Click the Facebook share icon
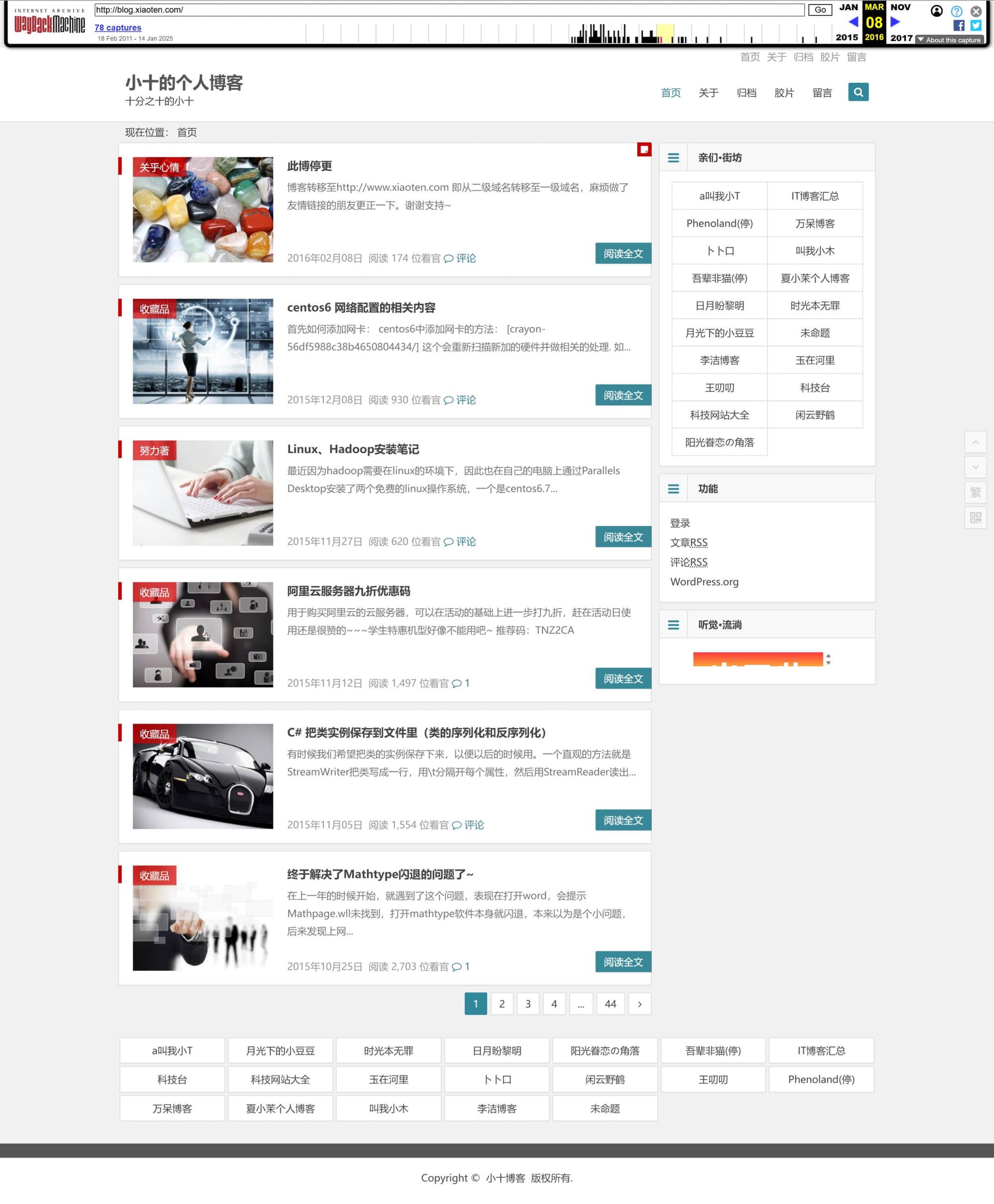The image size is (994, 1204). [959, 25]
